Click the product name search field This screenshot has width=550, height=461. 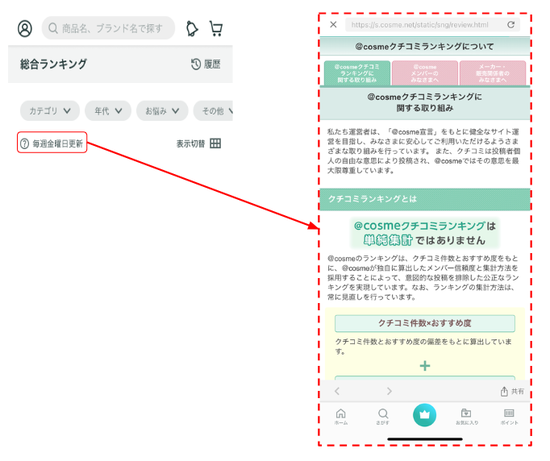pyautogui.click(x=108, y=28)
